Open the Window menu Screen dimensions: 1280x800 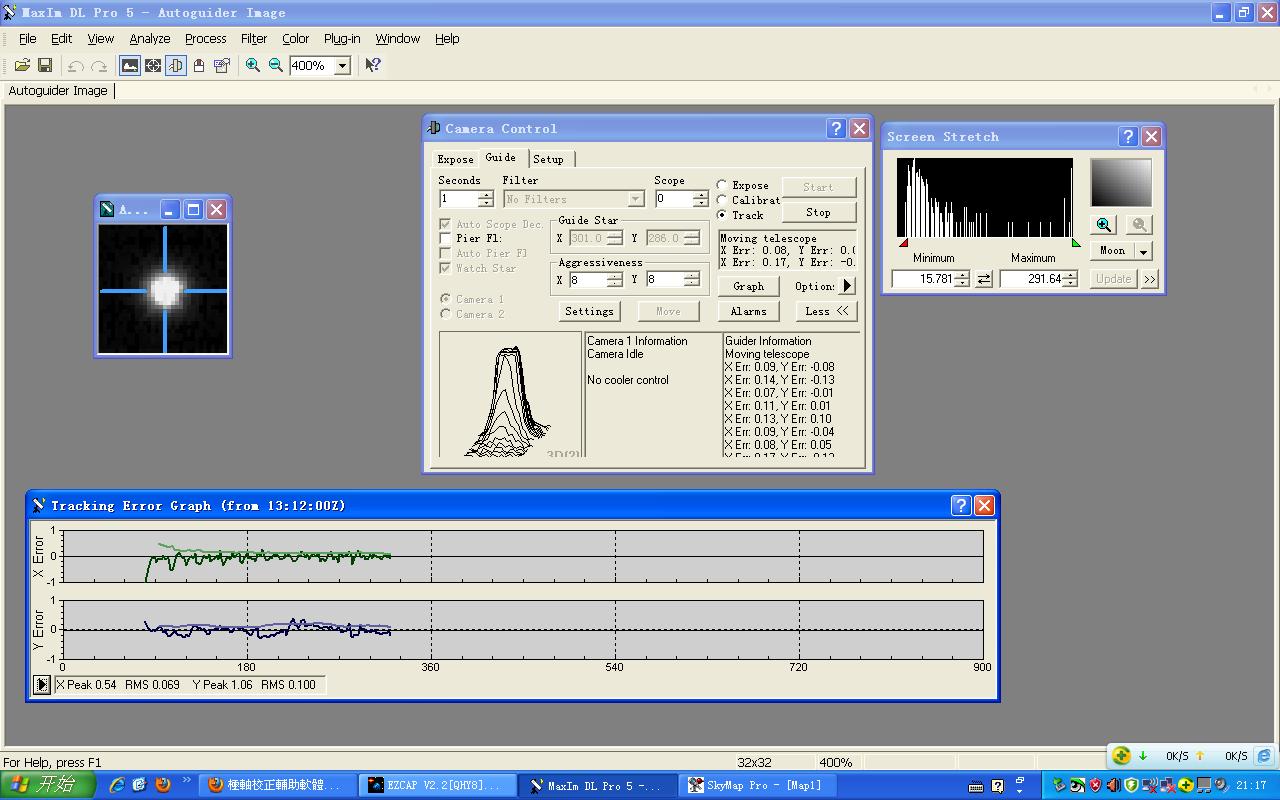click(397, 38)
